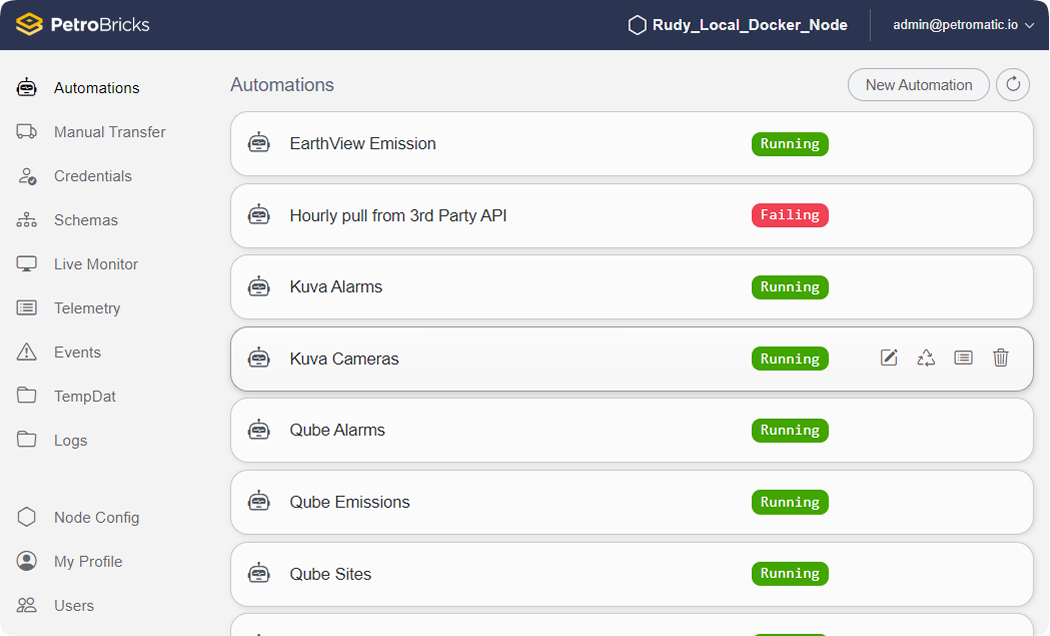
Task: Open the logs list icon for Kuva Cameras
Action: [x=964, y=358]
